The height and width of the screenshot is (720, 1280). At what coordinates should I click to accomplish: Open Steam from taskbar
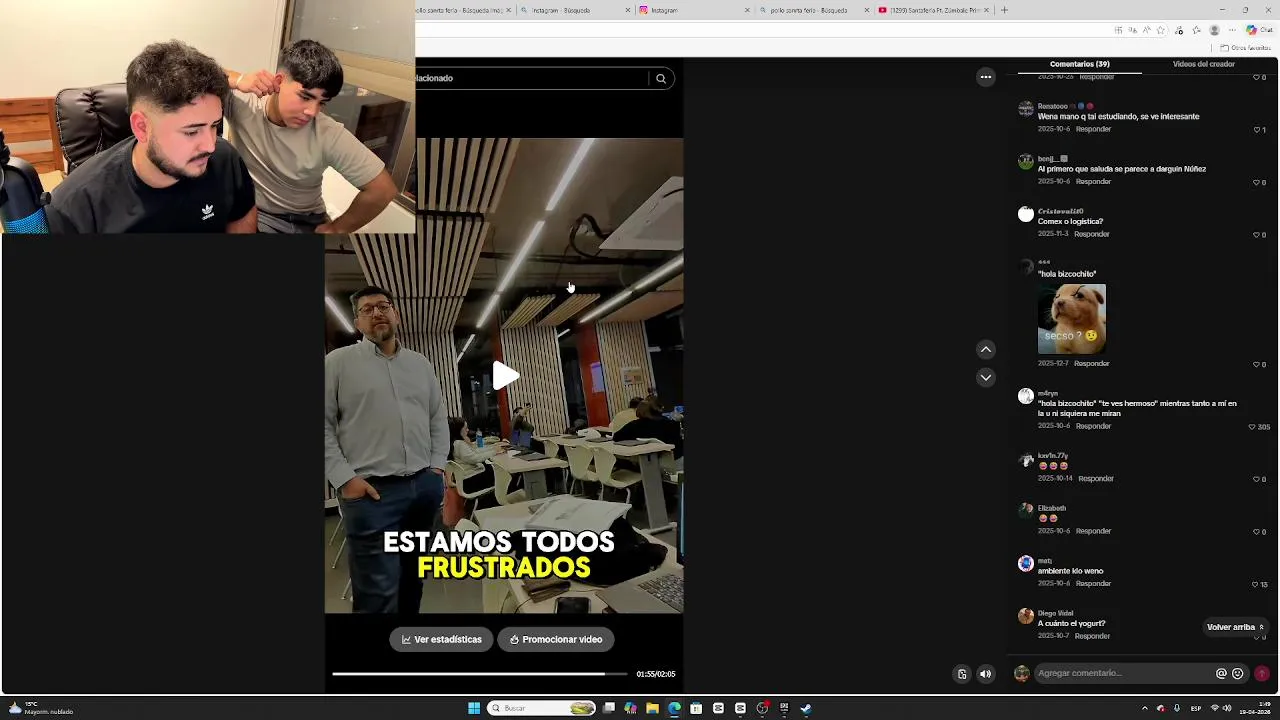click(806, 708)
